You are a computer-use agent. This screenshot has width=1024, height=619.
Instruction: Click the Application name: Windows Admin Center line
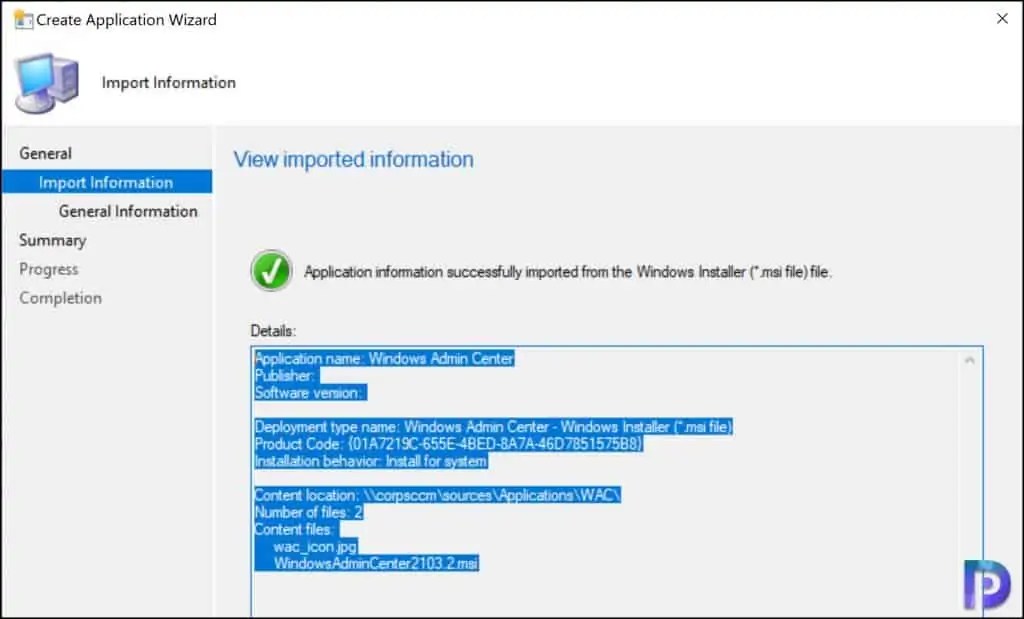[385, 358]
